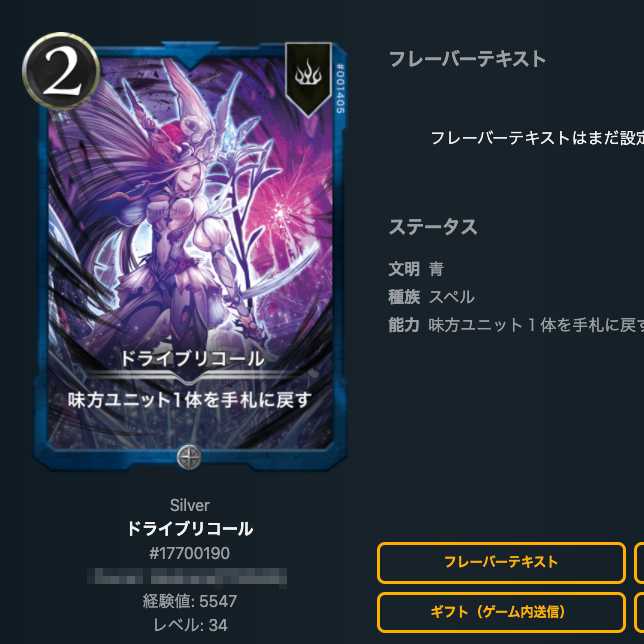Click the レベル: 34 level text
Viewport: 644px width, 644px height.
tap(190, 625)
